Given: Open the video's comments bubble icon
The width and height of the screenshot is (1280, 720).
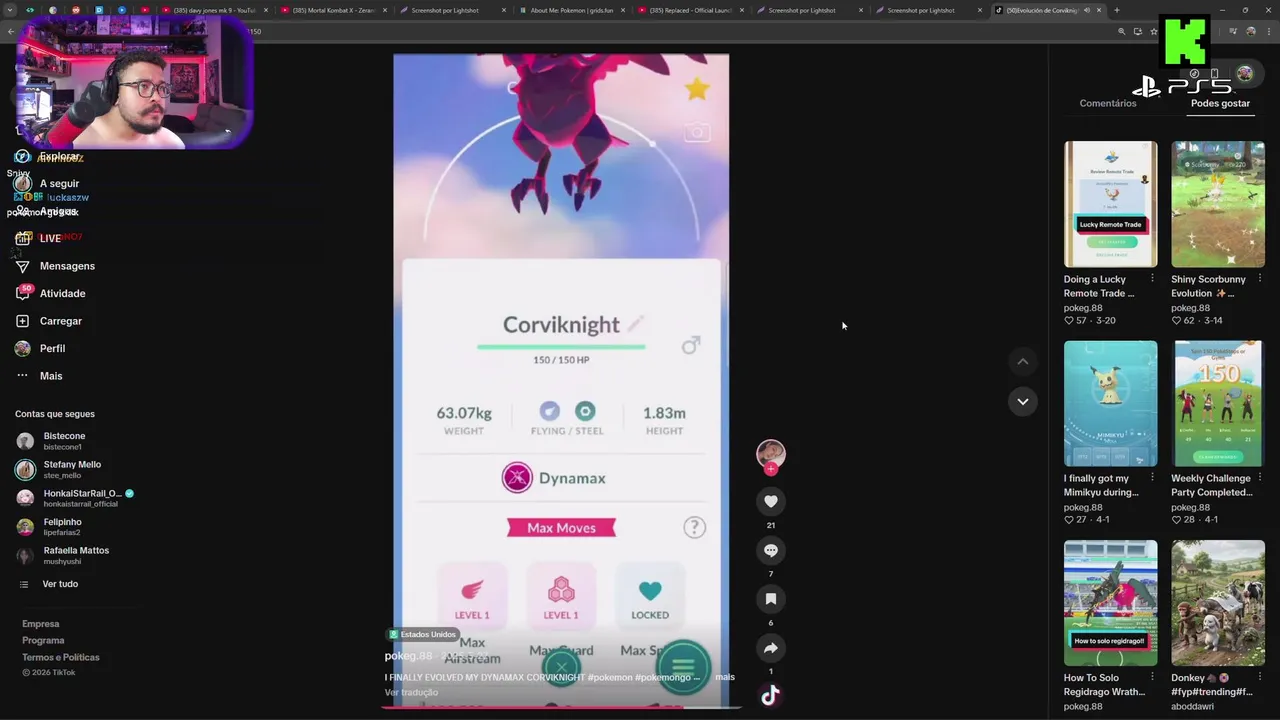Looking at the screenshot, I should [770, 550].
